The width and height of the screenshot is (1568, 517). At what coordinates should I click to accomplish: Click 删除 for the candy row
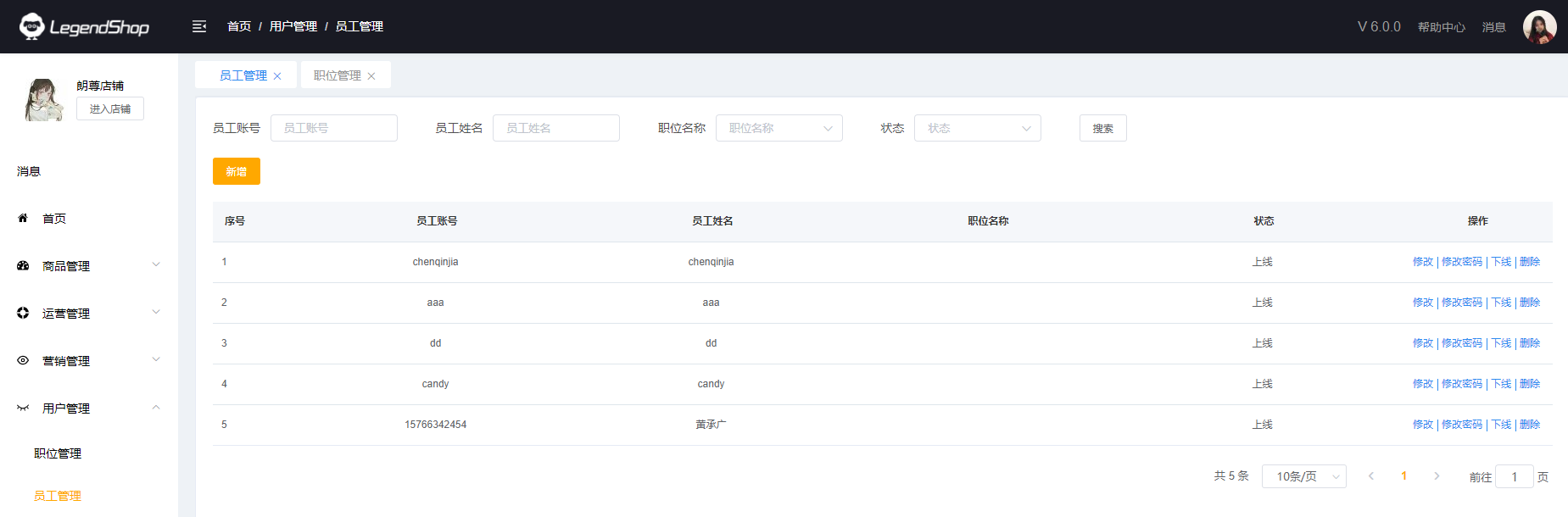tap(1530, 384)
